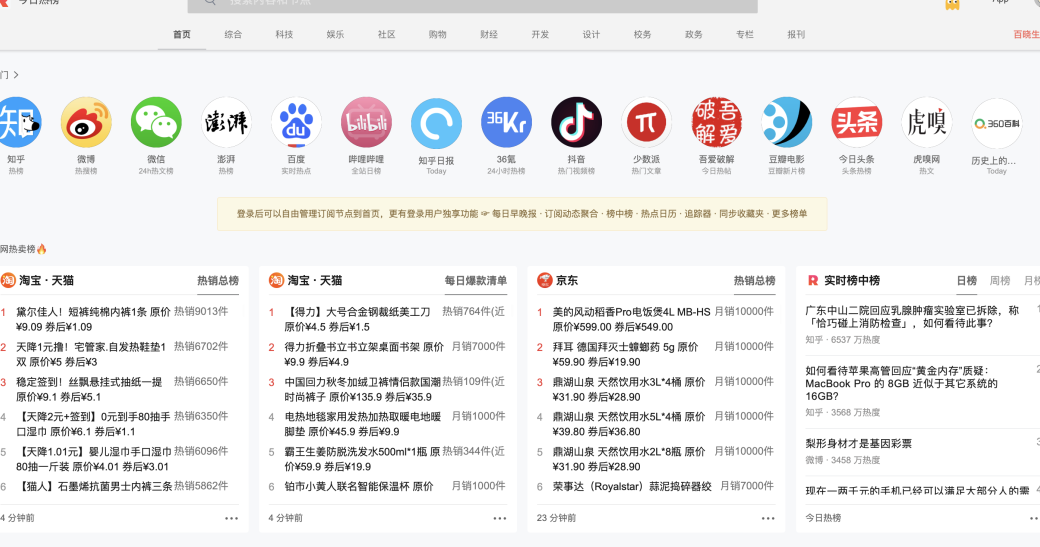Click the ghost icon near the search bar

[x=952, y=5]
